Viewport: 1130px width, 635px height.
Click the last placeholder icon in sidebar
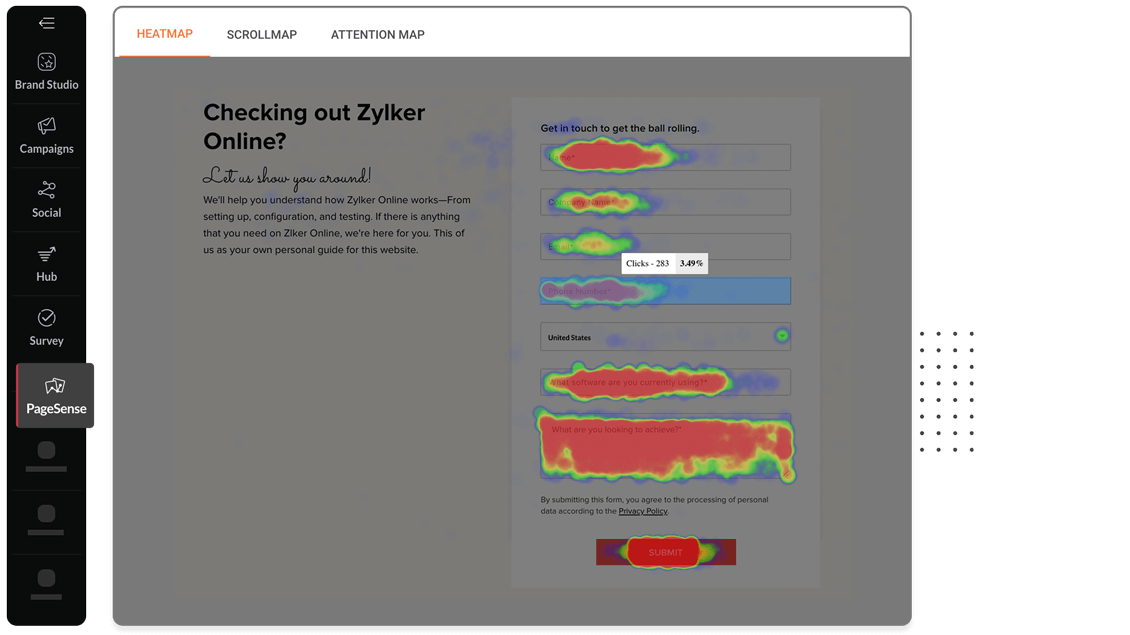tap(46, 579)
